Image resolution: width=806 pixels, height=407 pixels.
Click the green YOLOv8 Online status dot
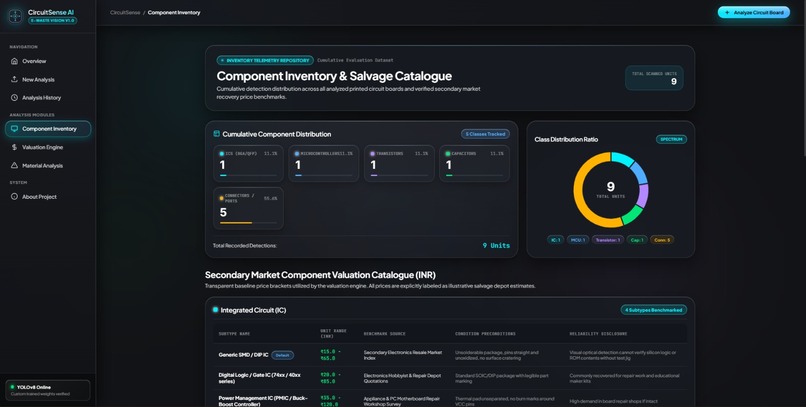tap(13, 387)
